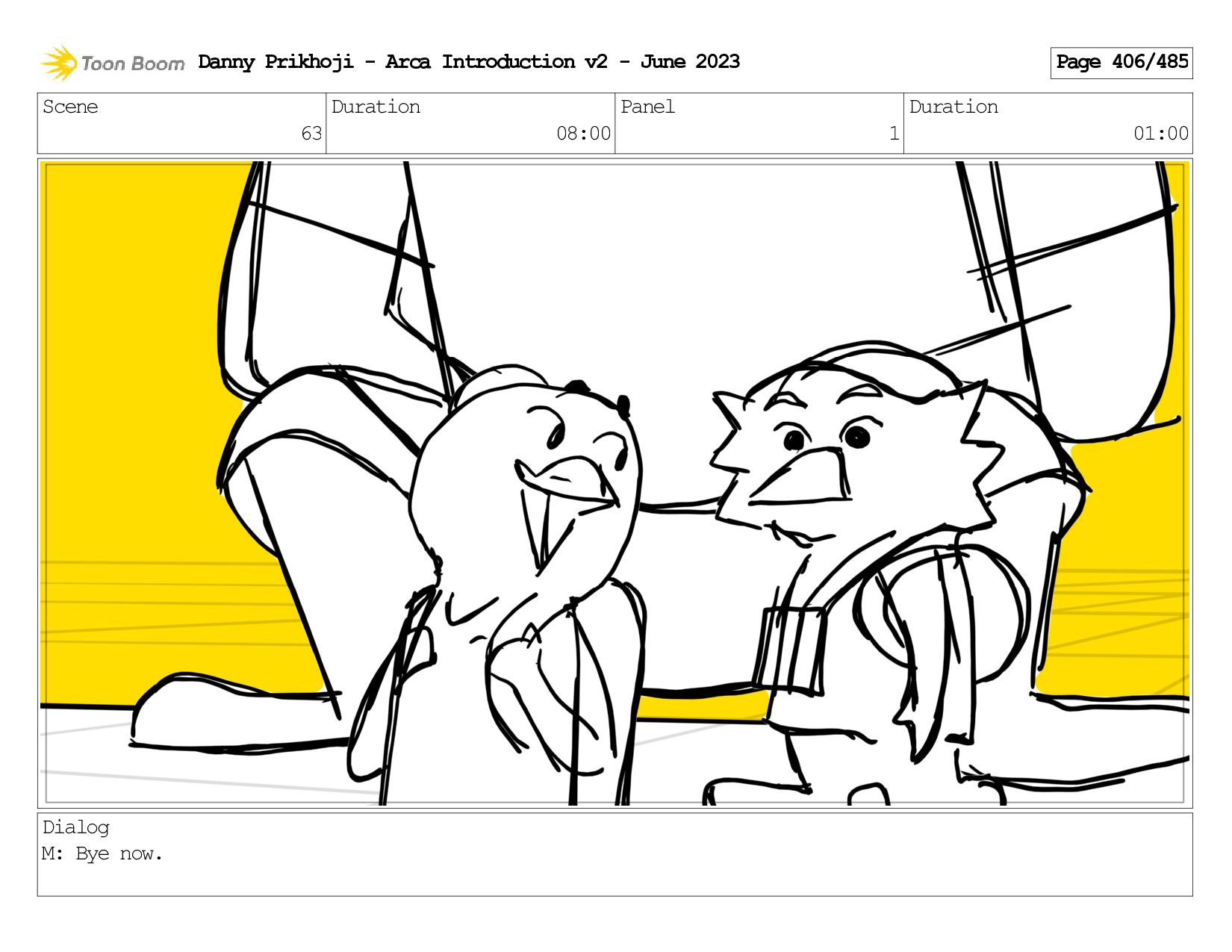Click the Toon Boom logo

(x=112, y=63)
